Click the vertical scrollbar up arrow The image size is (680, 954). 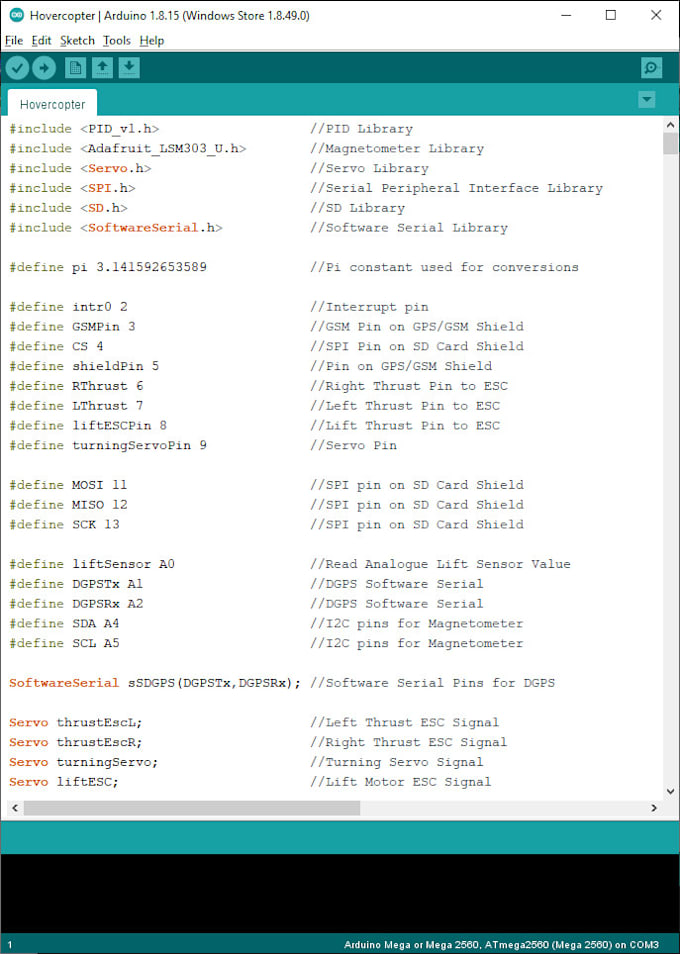[x=671, y=124]
